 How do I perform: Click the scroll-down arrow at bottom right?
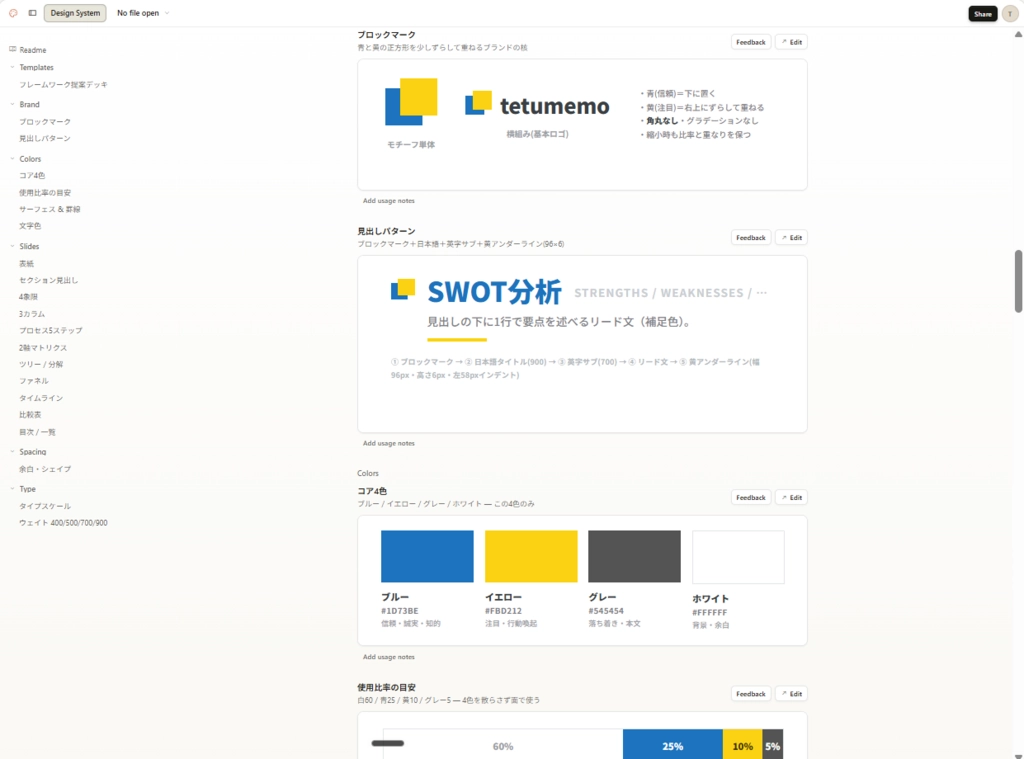pos(1017,754)
